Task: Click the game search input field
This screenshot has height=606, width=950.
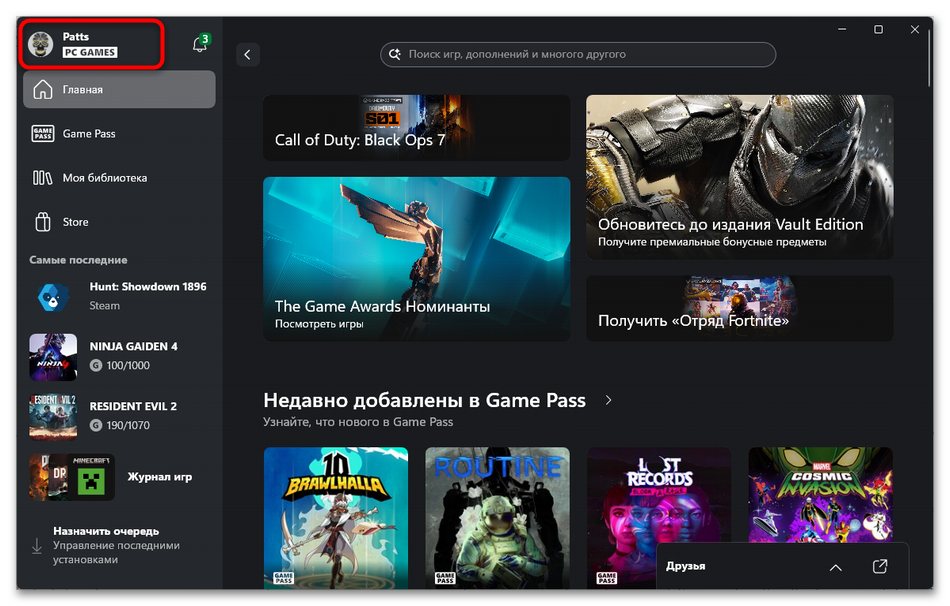Action: click(x=578, y=54)
